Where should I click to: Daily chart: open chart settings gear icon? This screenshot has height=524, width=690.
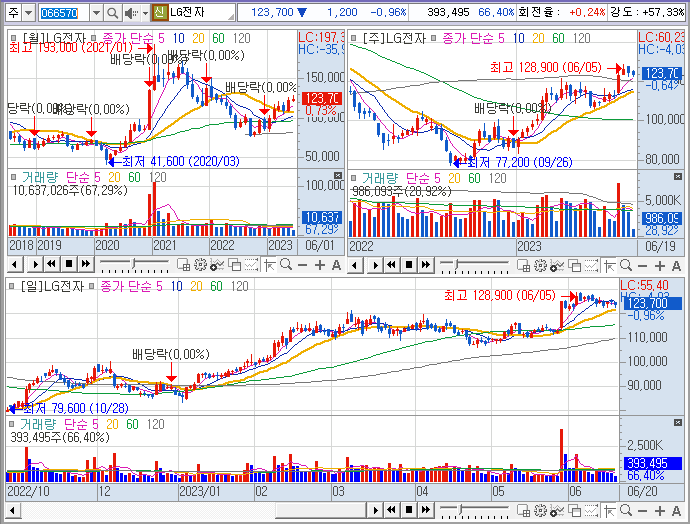click(540, 511)
